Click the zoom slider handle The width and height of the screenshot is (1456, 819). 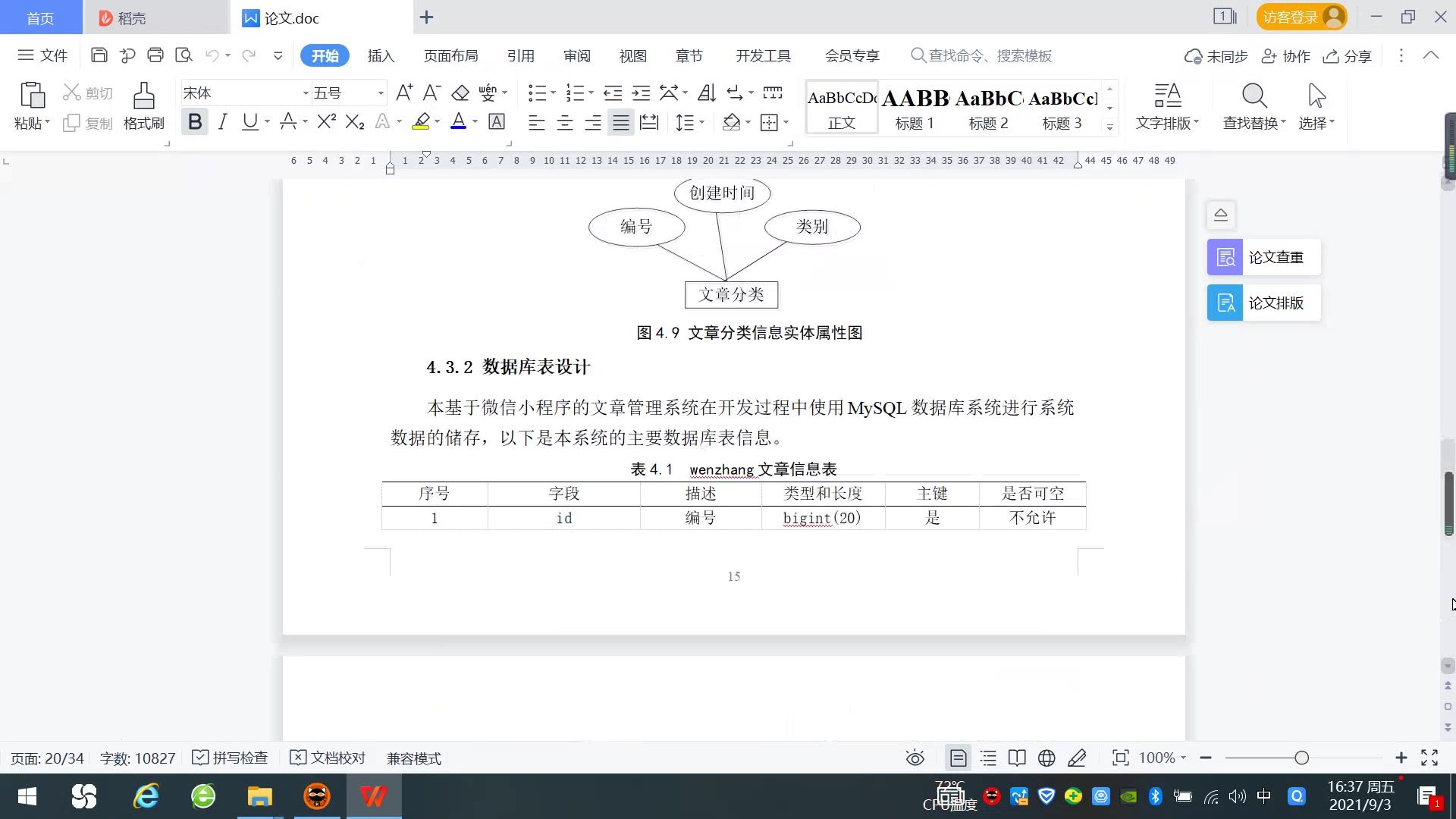click(1301, 758)
